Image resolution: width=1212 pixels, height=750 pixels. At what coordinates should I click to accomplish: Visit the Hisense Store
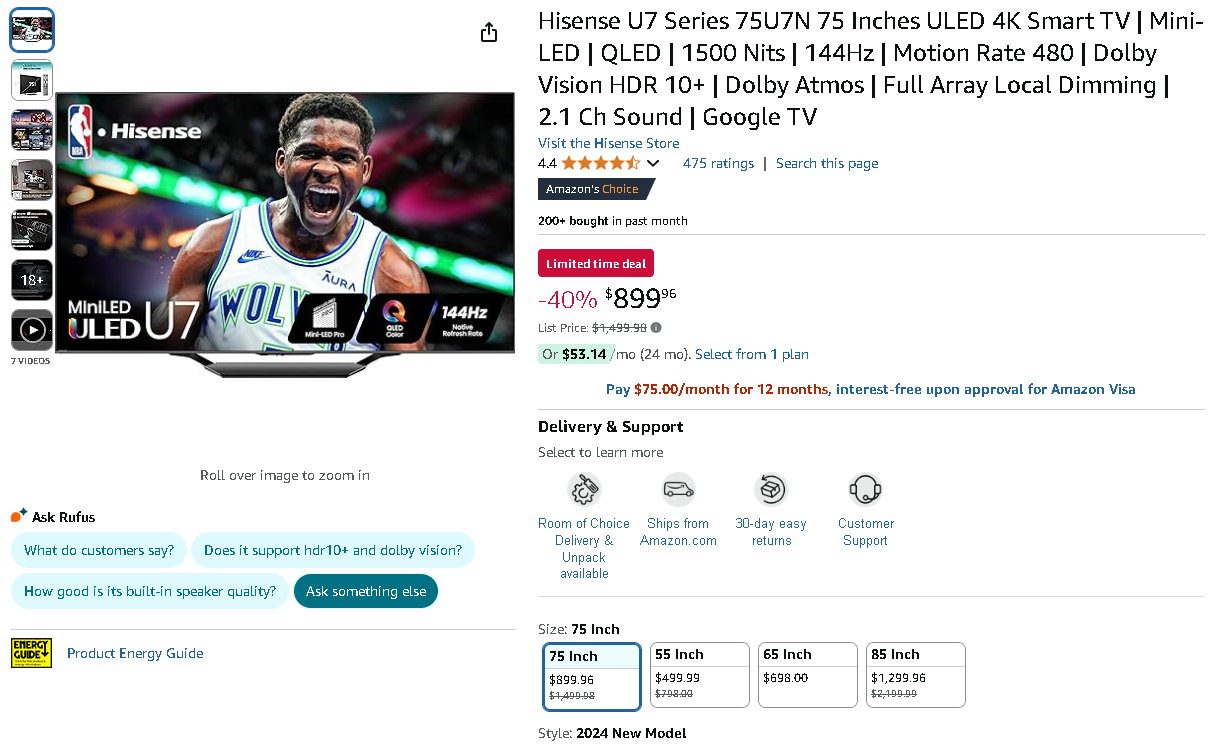(608, 143)
